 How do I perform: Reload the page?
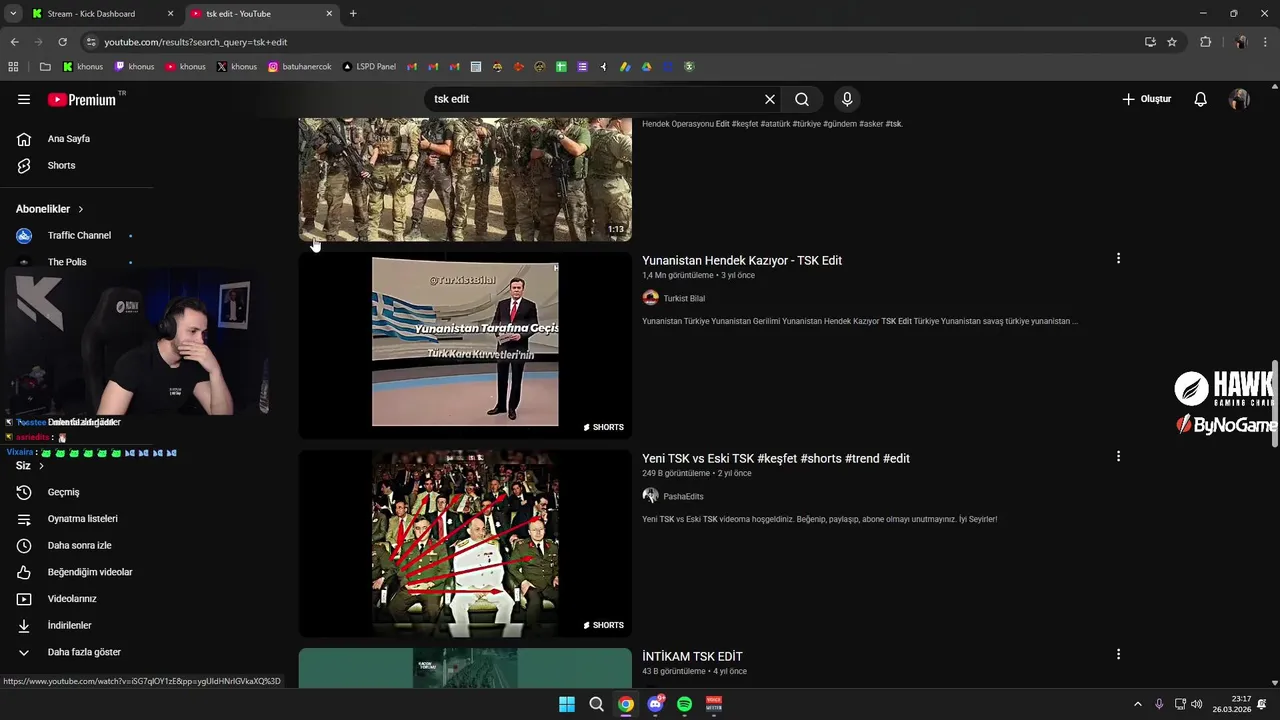[x=62, y=42]
